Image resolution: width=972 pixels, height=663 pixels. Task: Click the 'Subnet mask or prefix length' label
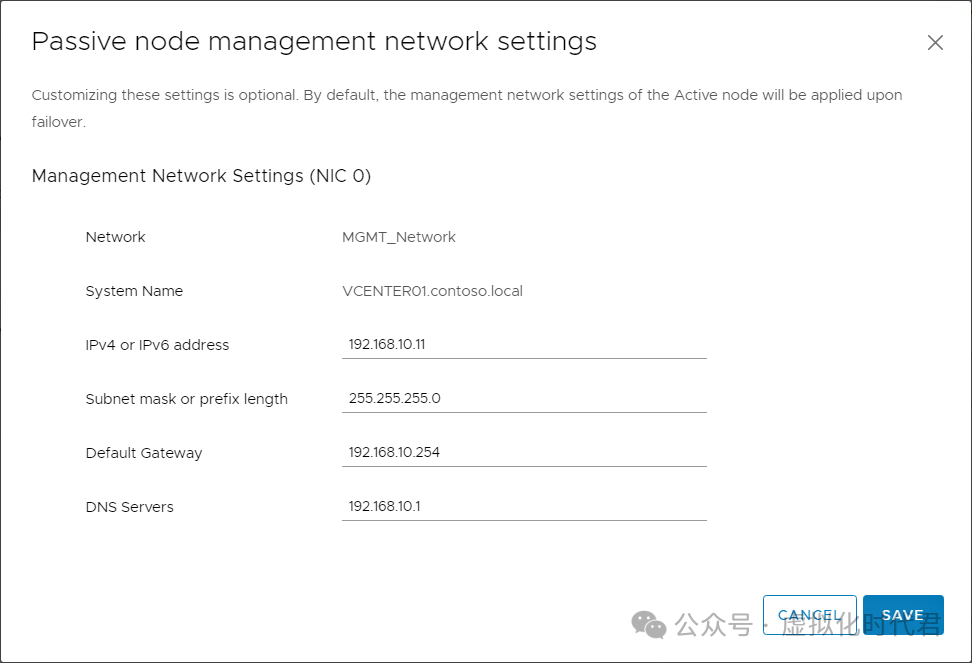(186, 399)
